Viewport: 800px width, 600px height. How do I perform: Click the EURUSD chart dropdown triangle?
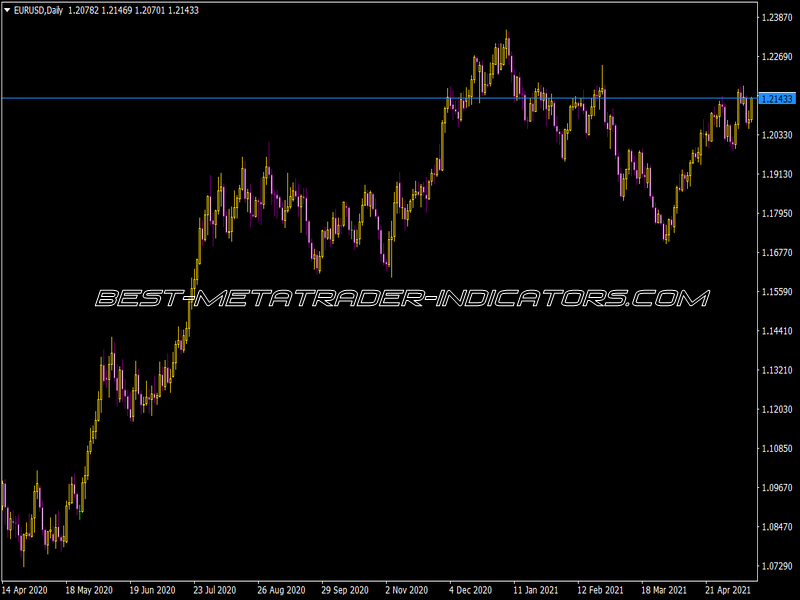pyautogui.click(x=7, y=10)
